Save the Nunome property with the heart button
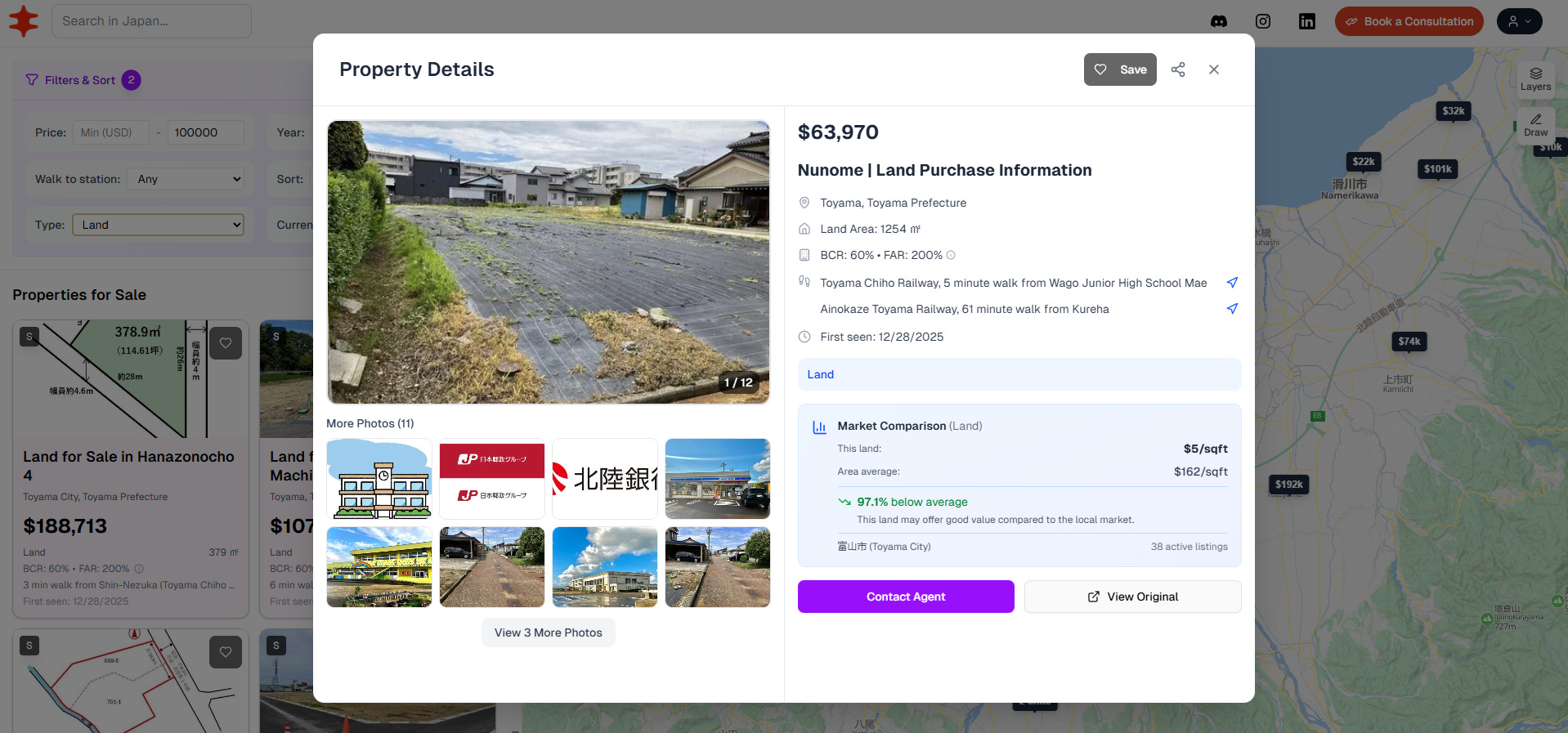 [1120, 69]
